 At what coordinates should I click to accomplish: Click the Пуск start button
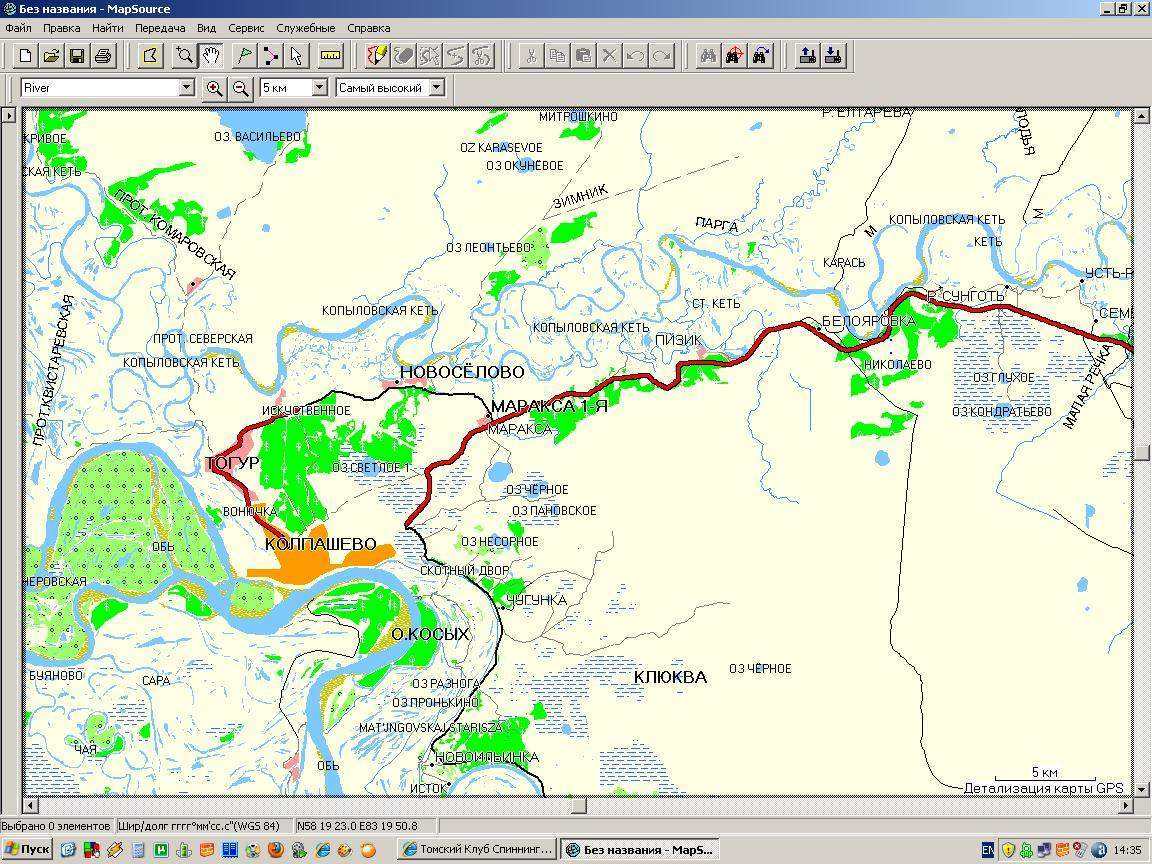tap(27, 850)
